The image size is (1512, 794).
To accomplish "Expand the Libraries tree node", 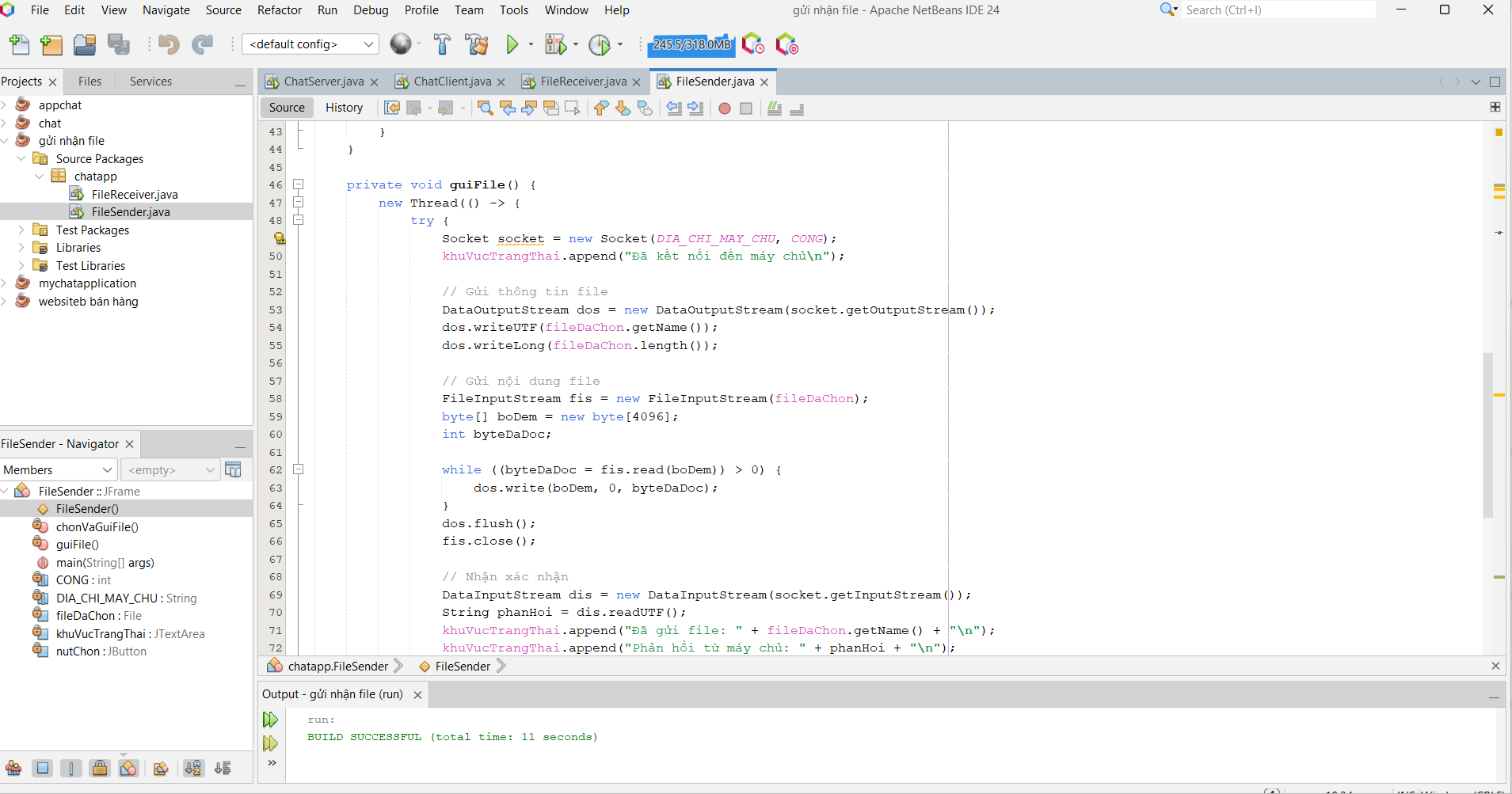I will pos(21,248).
